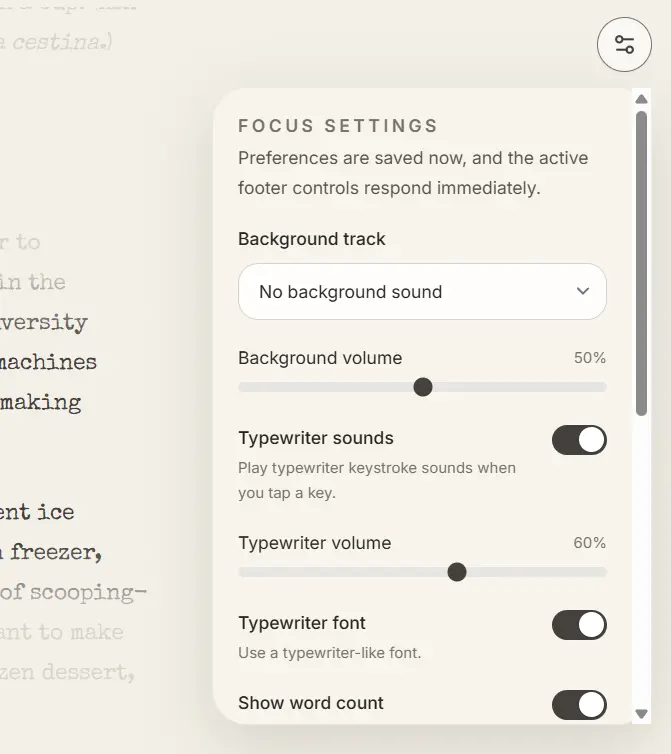The image size is (671, 754).
Task: Turn off the Typewriter font toggle
Action: pos(579,625)
